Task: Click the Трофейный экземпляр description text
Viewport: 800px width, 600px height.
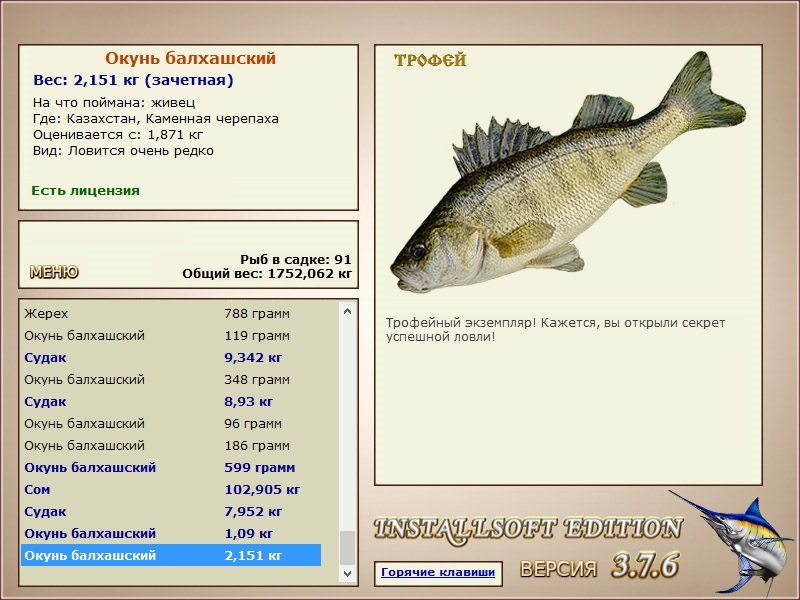Action: (x=555, y=330)
